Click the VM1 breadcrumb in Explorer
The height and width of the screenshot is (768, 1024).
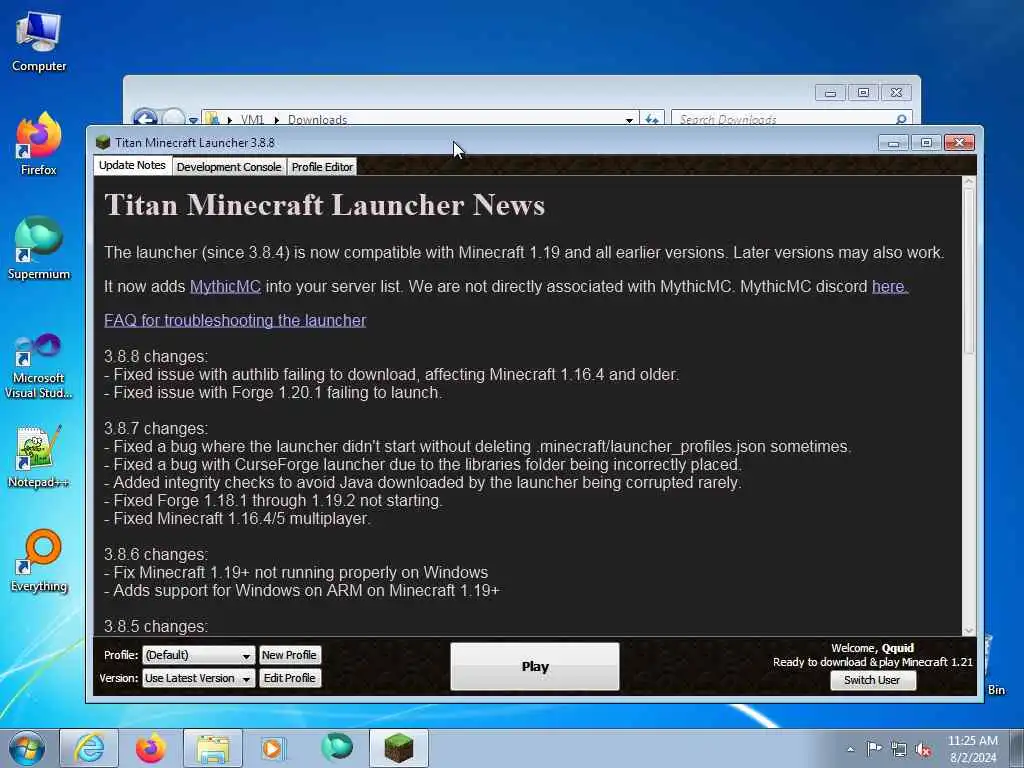coord(252,120)
